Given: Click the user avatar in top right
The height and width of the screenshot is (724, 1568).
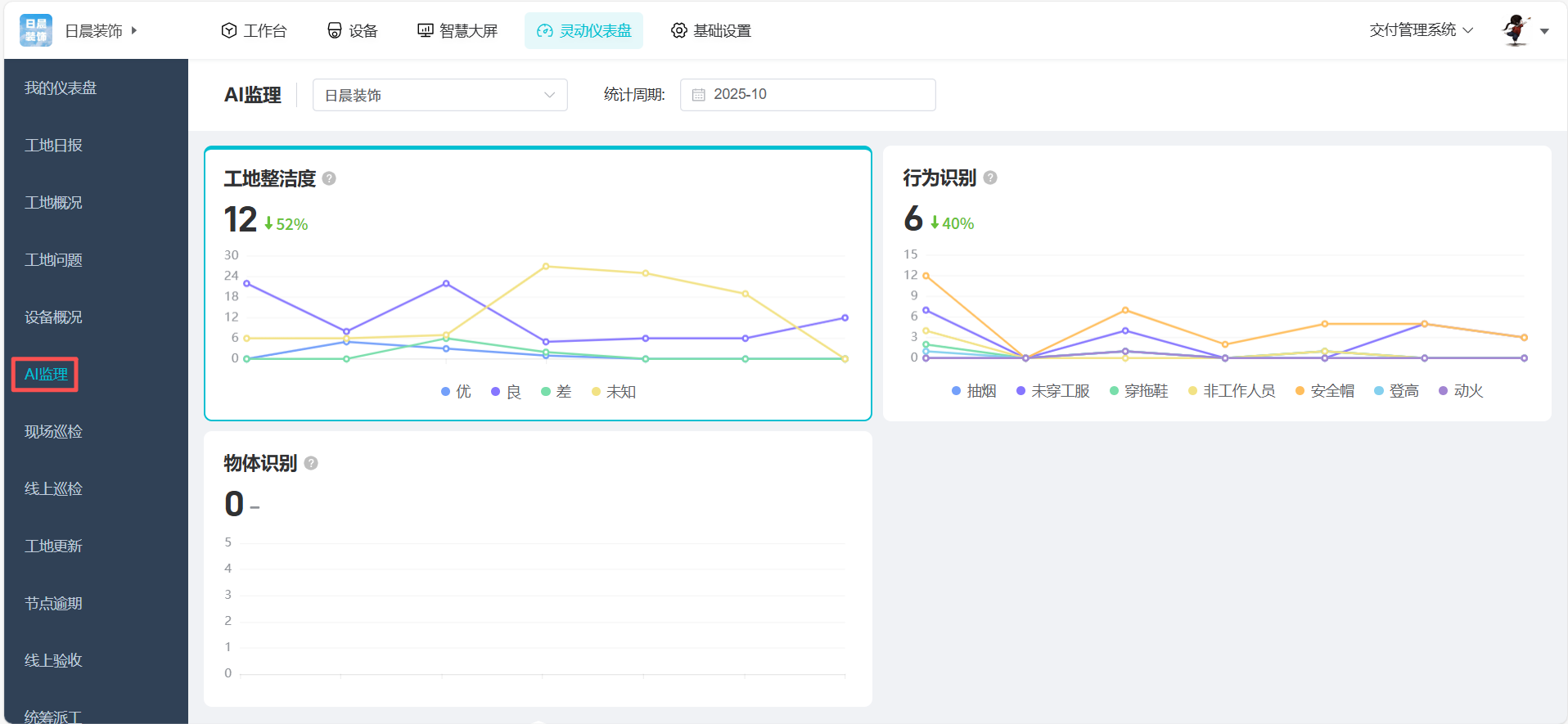Looking at the screenshot, I should (x=1516, y=30).
